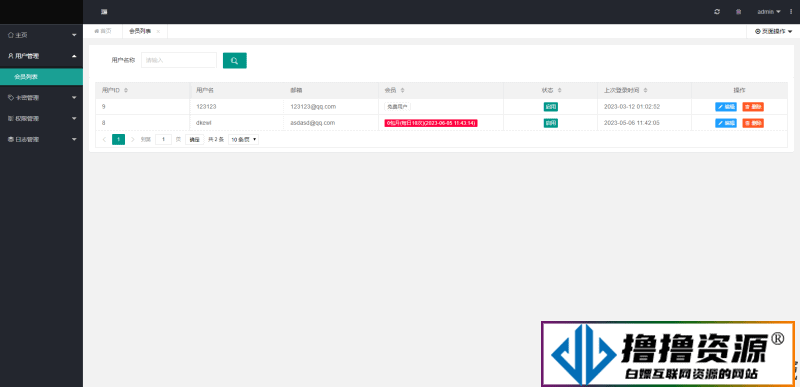
Task: Click blue edit button for user 123123
Action: click(x=726, y=107)
